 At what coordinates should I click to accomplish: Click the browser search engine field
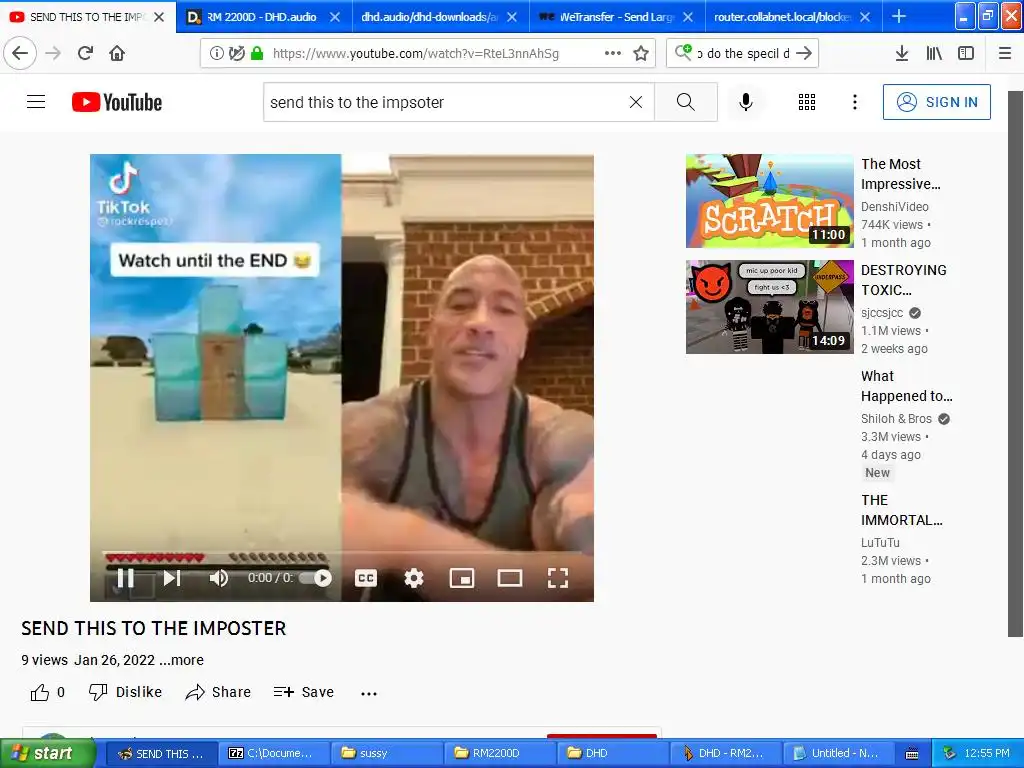click(x=743, y=54)
